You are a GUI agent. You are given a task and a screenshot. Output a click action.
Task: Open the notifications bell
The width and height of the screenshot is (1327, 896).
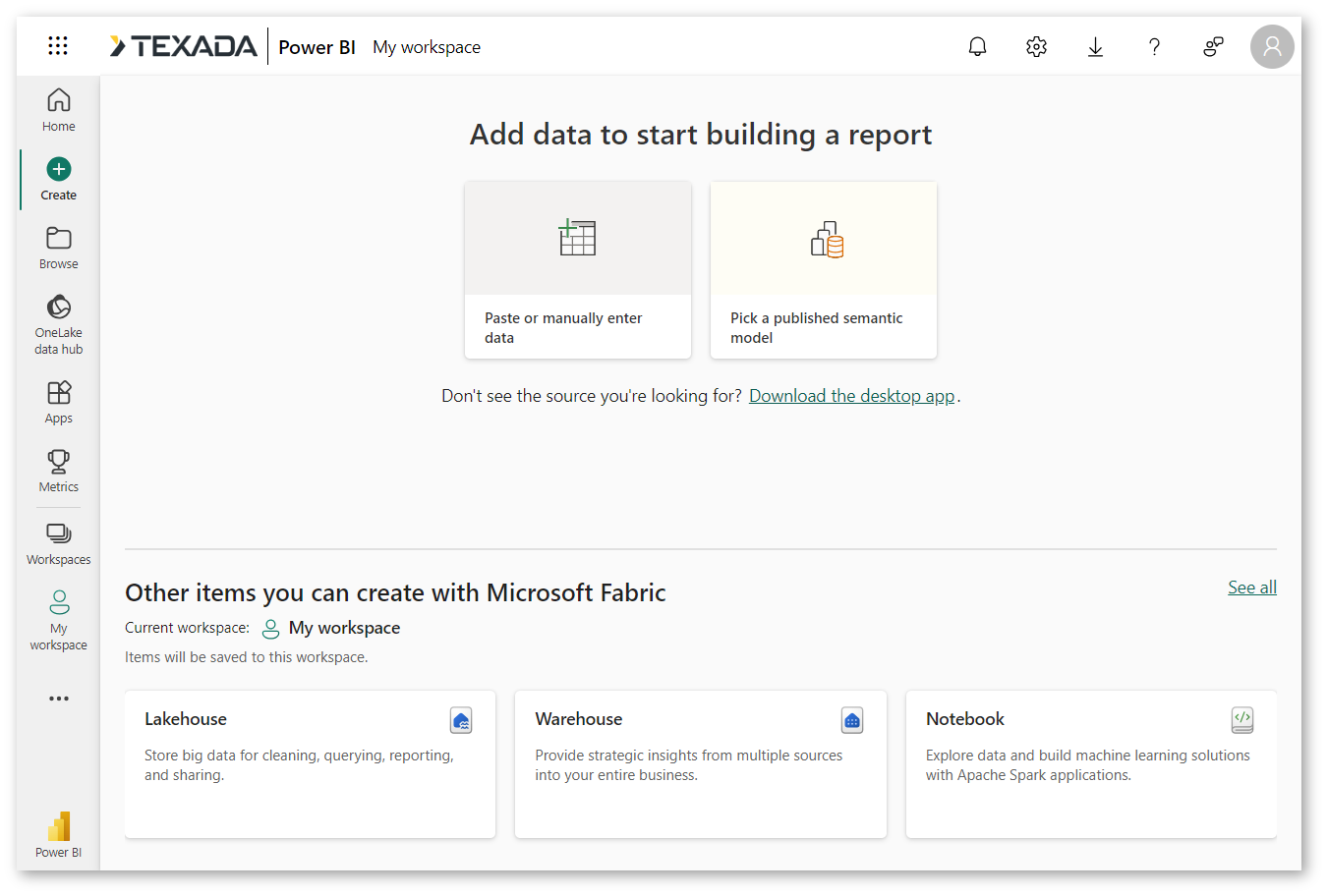coord(977,46)
